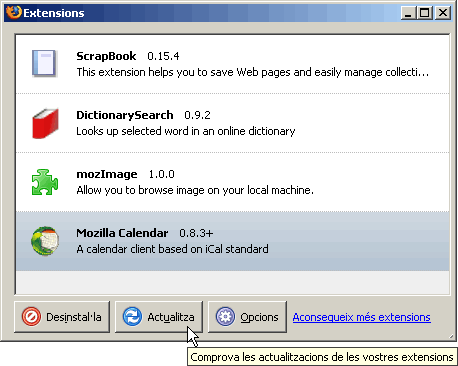Close the Extensions window

pos(443,13)
